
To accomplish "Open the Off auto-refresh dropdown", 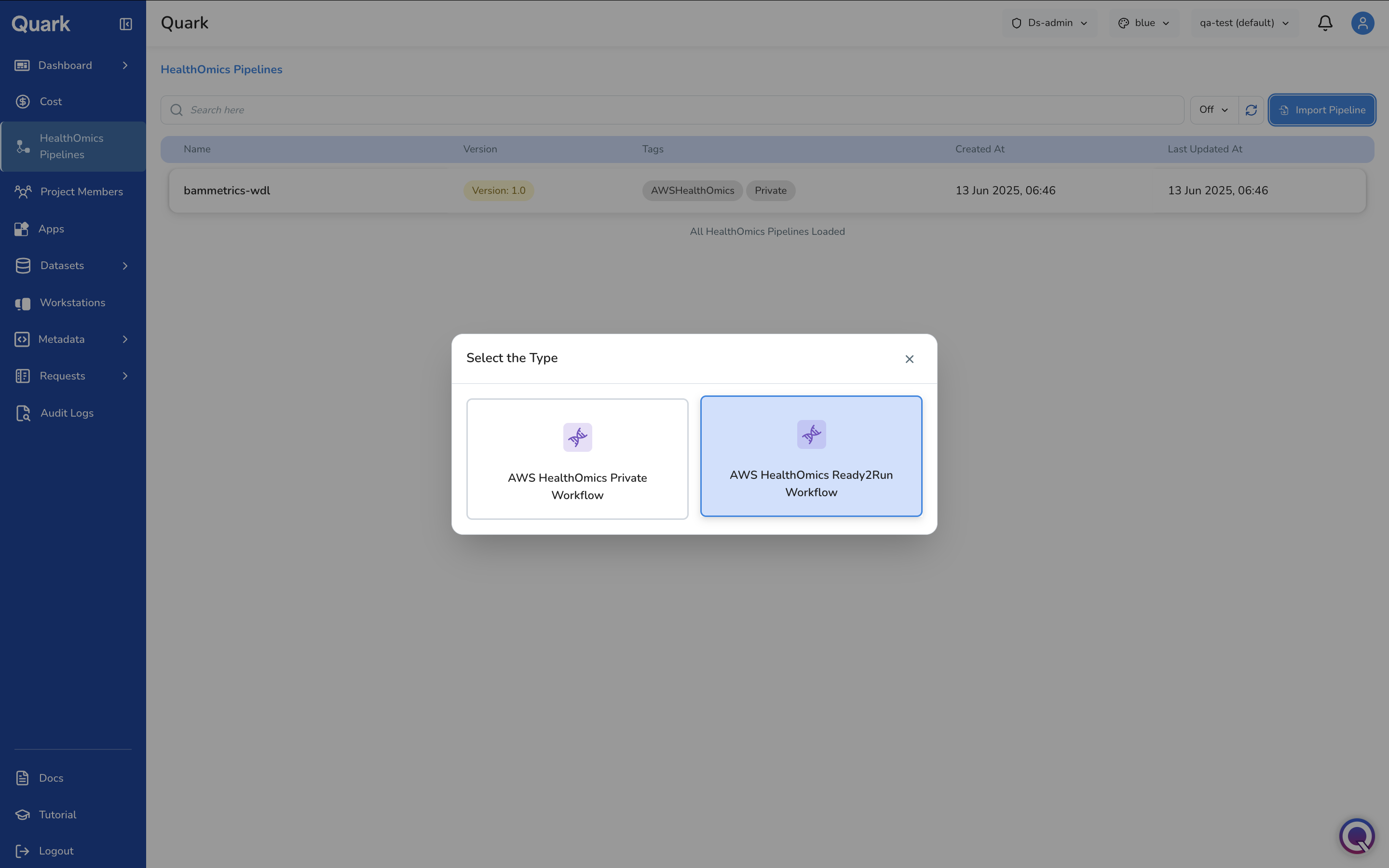I will click(1214, 109).
